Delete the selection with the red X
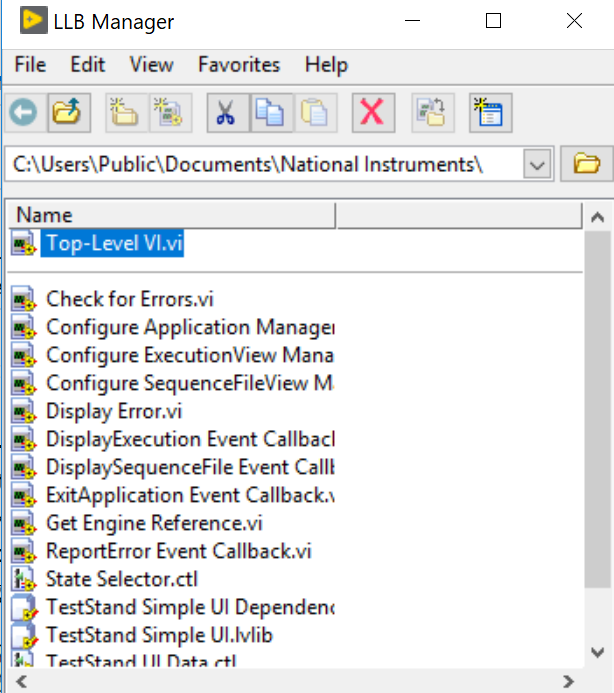614x693 pixels. pos(373,113)
